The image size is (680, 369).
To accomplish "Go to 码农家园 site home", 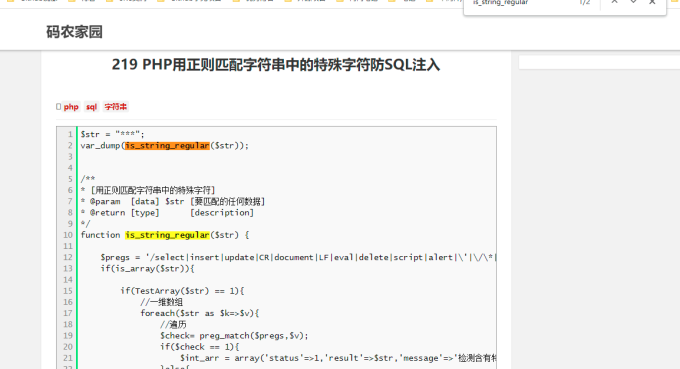I will click(74, 32).
